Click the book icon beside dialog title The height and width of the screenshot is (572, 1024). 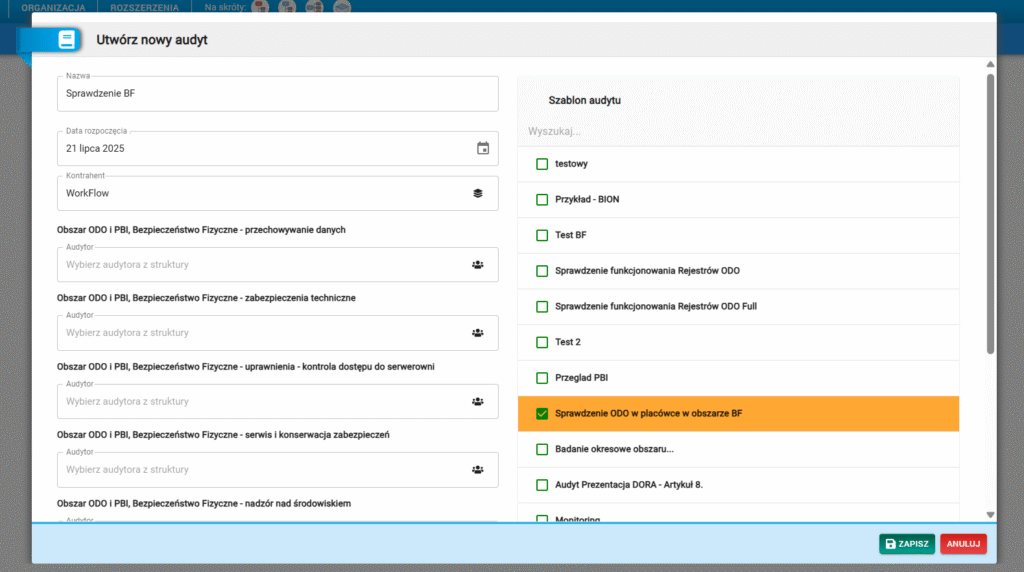coord(67,40)
